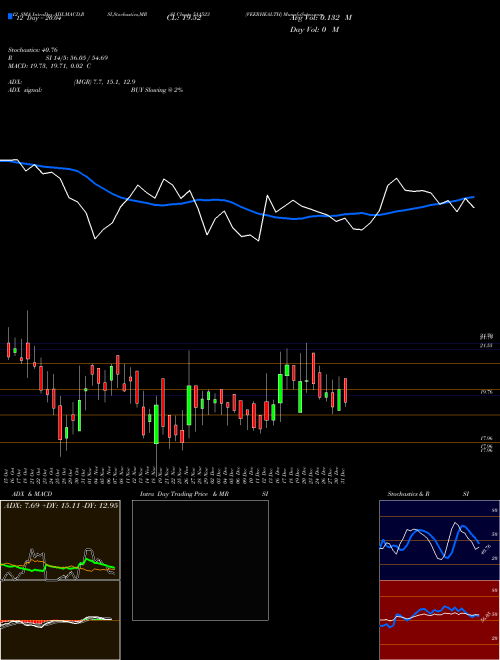Click the ADX signal: label
500x660 pixels.
pos(24,90)
